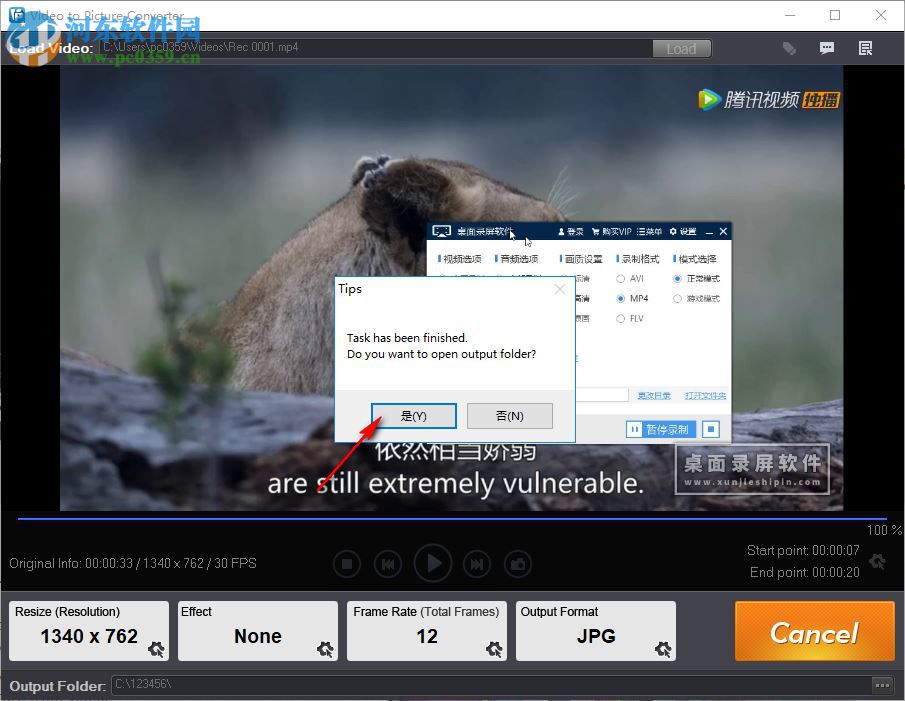This screenshot has height=701, width=905.
Task: Click the speech-bubble feedback icon on the toolbar
Action: (x=827, y=47)
